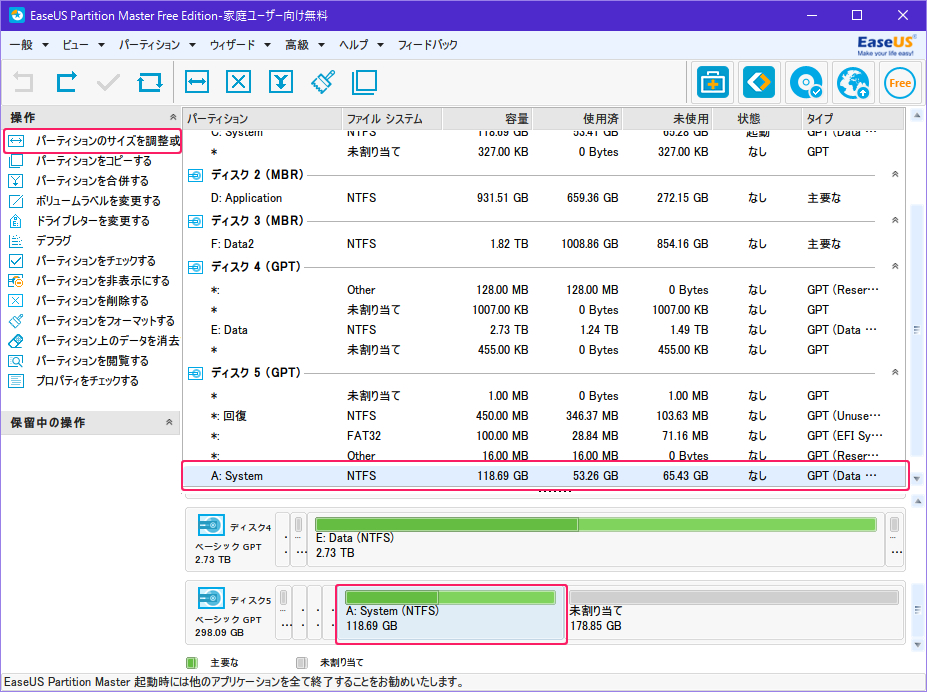Open the globe with upload arrow icon

853,82
